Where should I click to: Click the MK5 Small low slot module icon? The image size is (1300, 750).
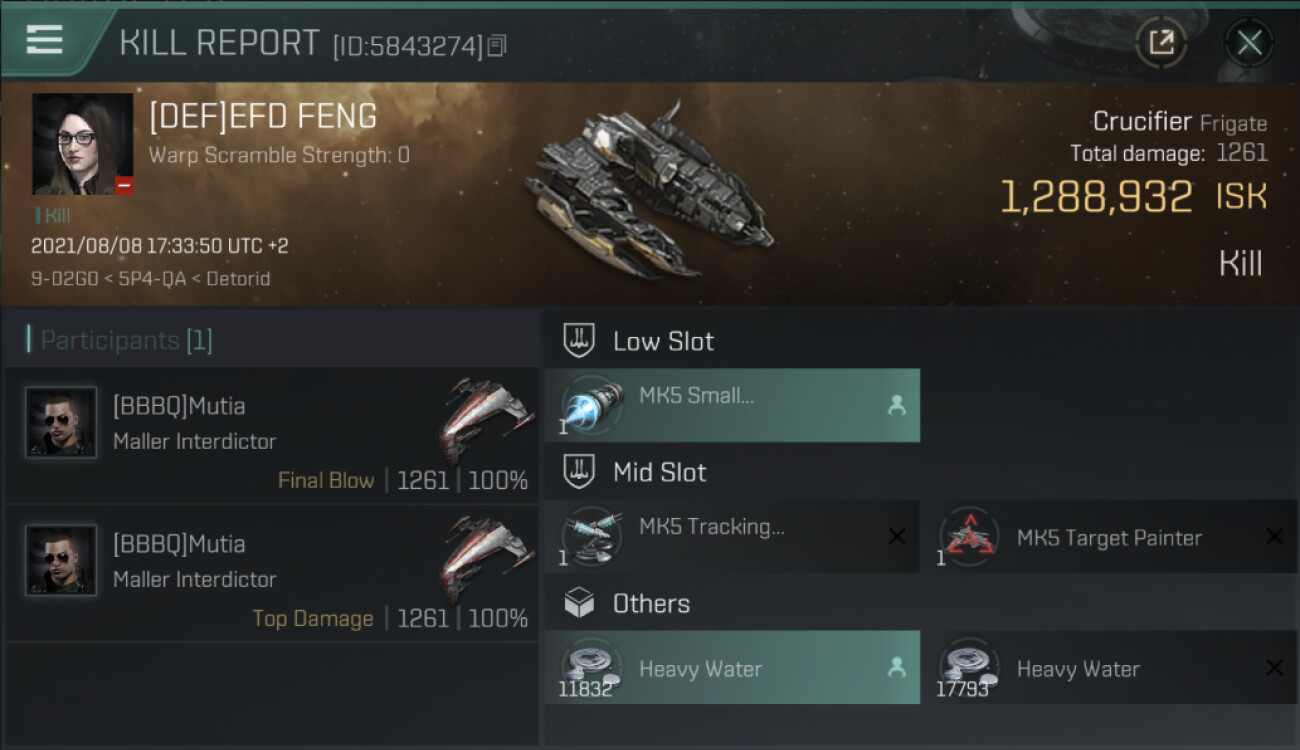[x=590, y=406]
